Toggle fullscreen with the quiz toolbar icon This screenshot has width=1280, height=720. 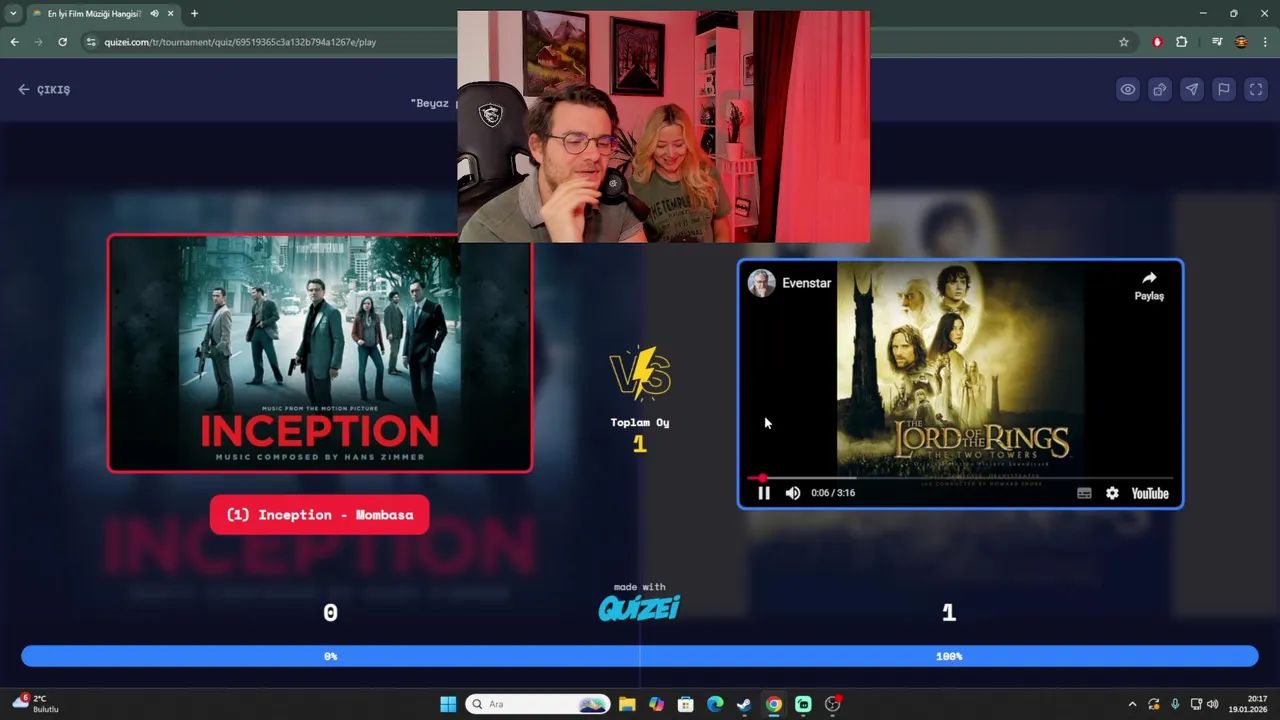click(x=1255, y=89)
